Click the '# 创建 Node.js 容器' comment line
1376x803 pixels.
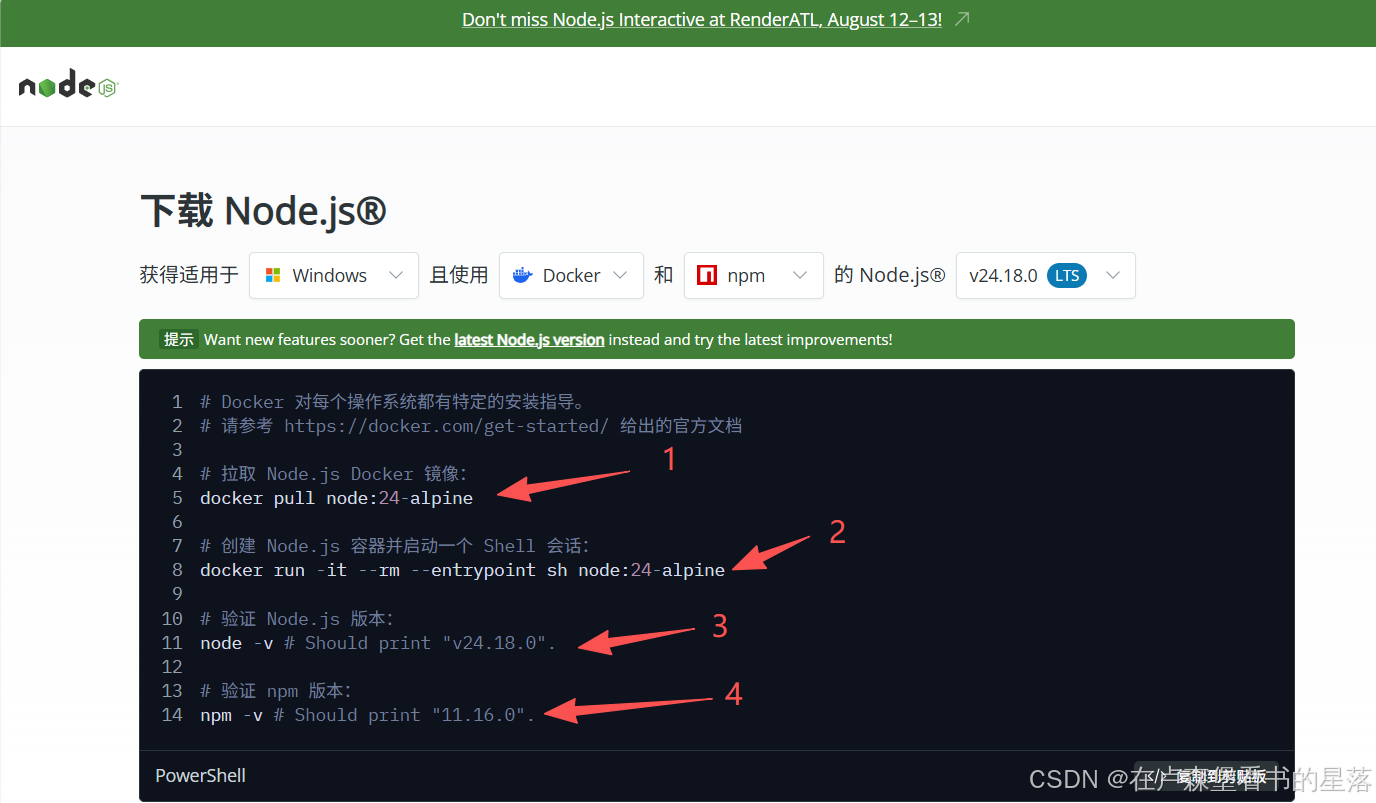(396, 546)
